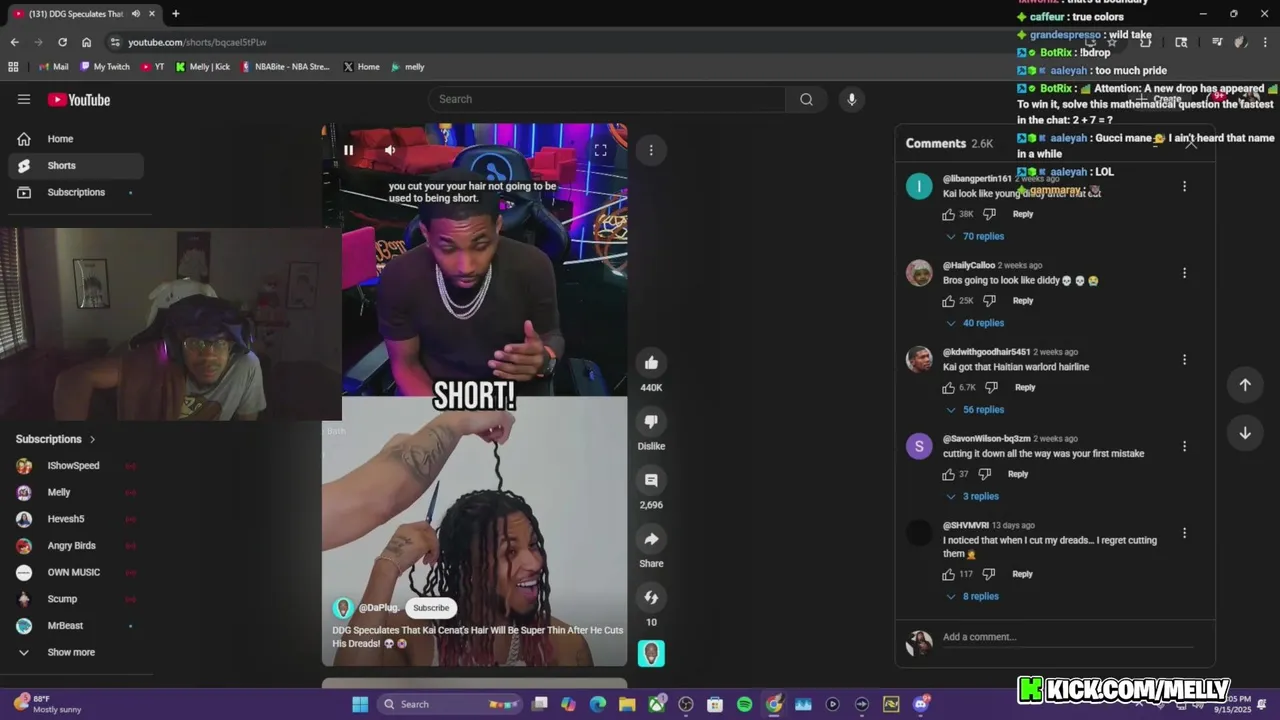
Task: Dislike the Short
Action: (x=651, y=422)
